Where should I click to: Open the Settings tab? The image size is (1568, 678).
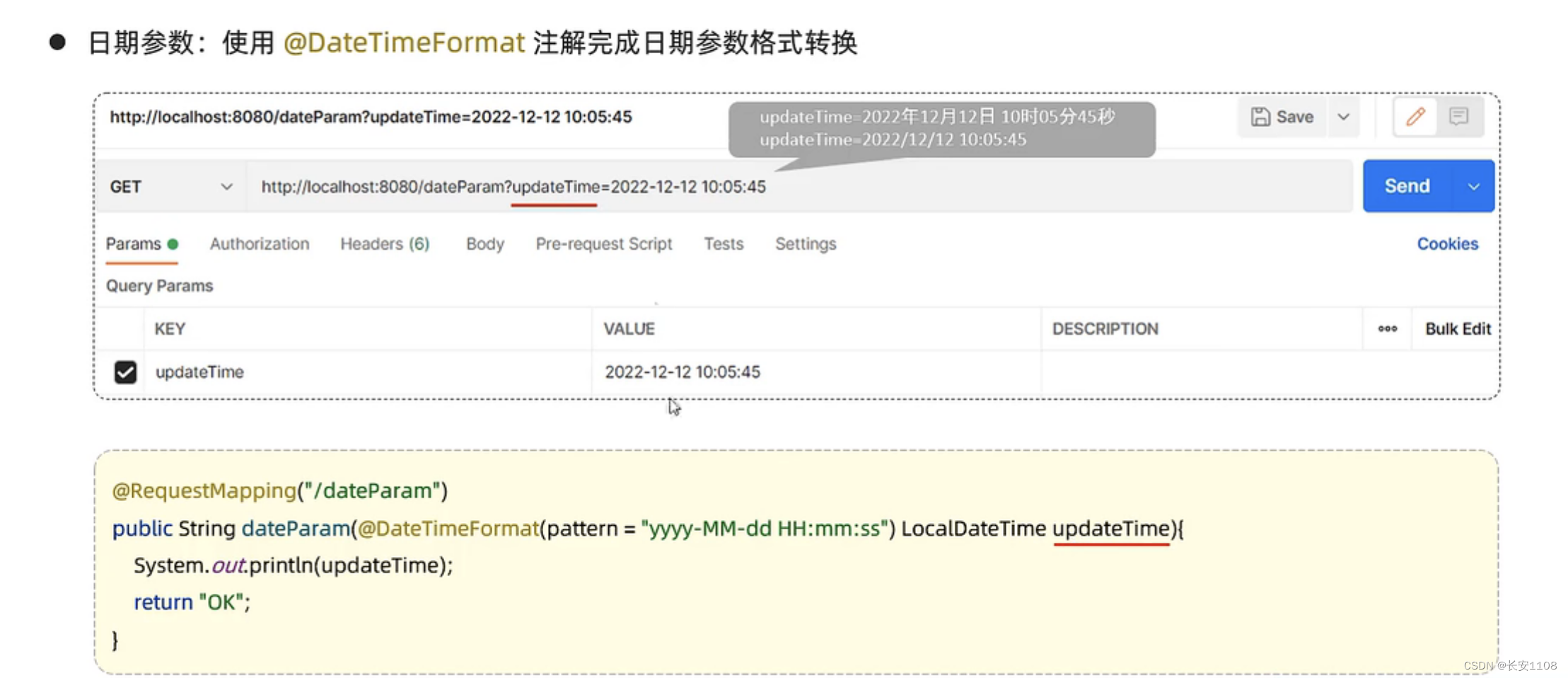pos(806,244)
